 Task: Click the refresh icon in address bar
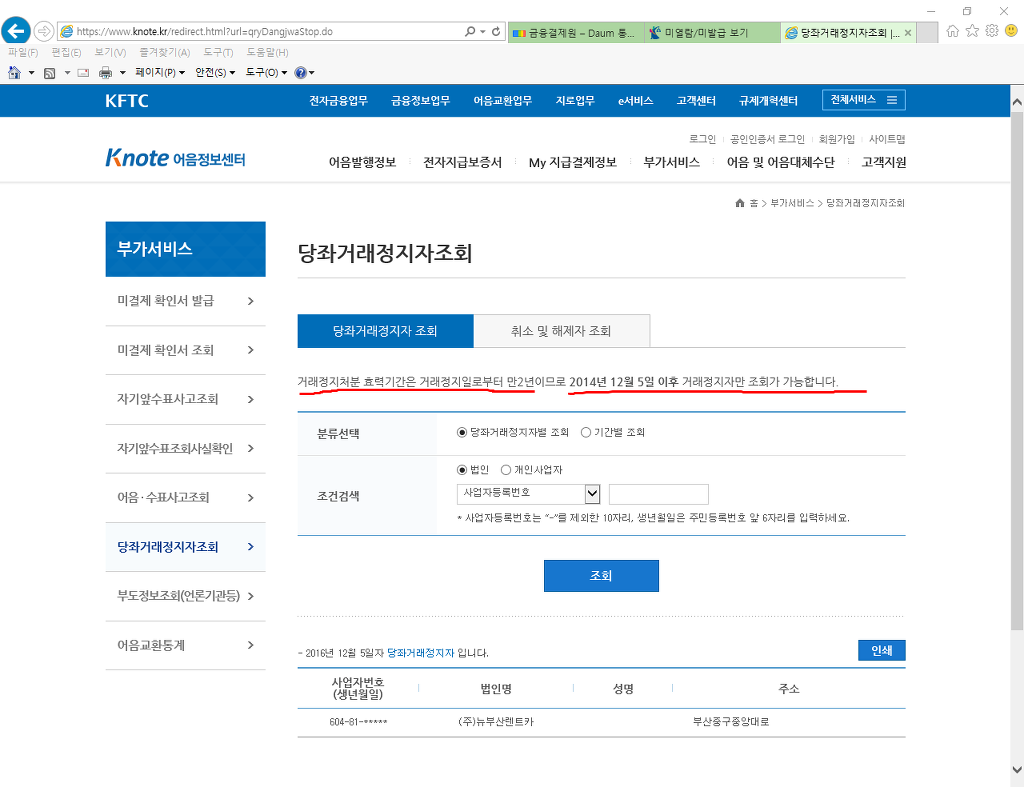tap(497, 32)
